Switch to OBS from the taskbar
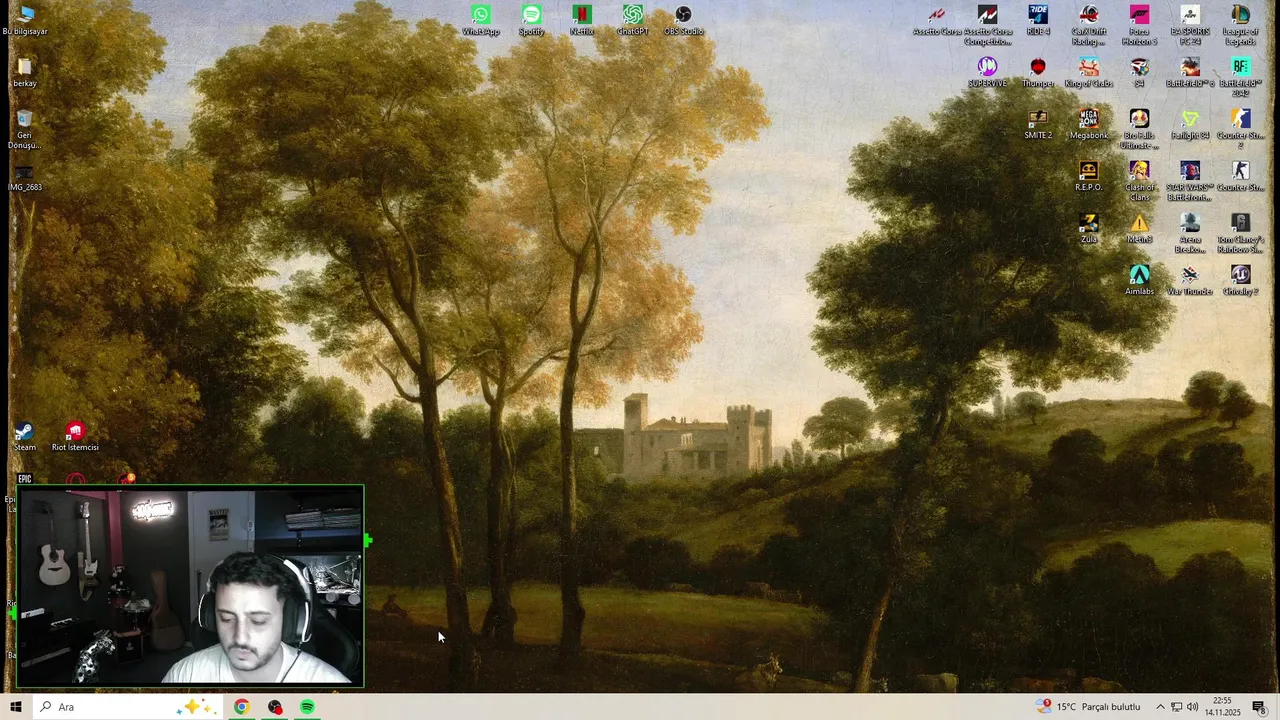Viewport: 1280px width, 720px height. (x=275, y=707)
